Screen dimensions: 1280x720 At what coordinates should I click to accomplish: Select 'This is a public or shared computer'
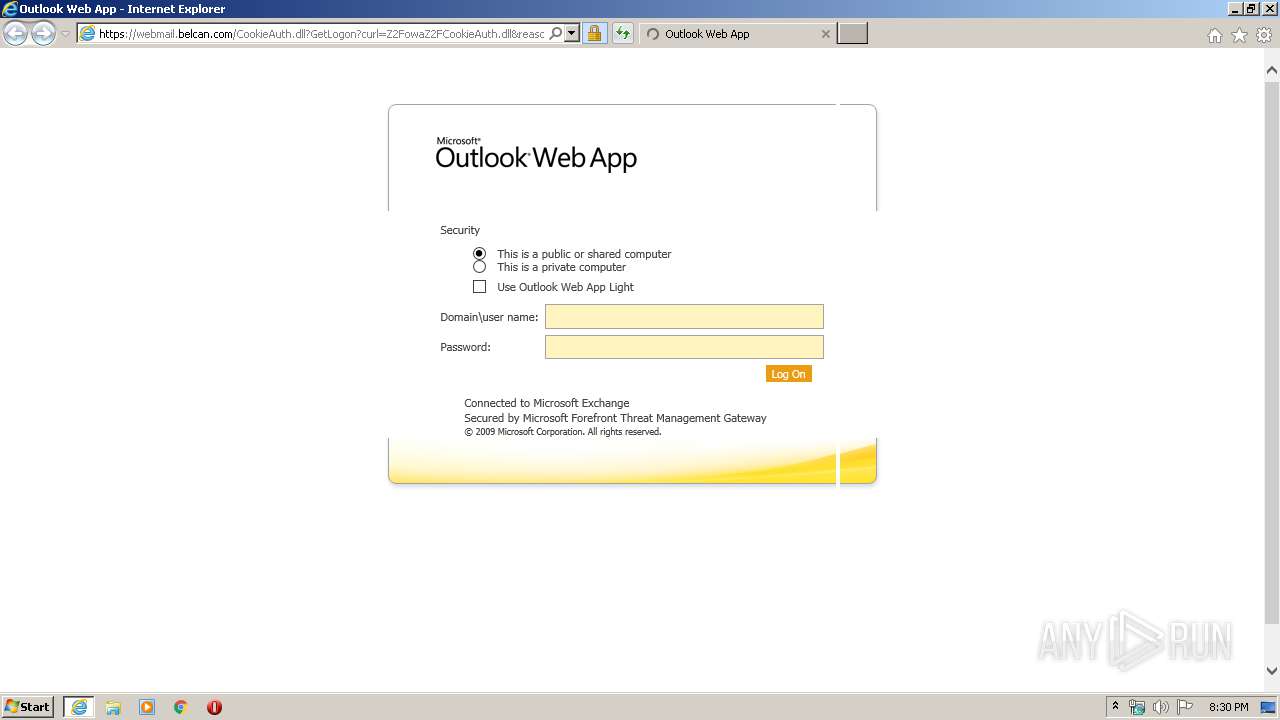[x=479, y=254]
